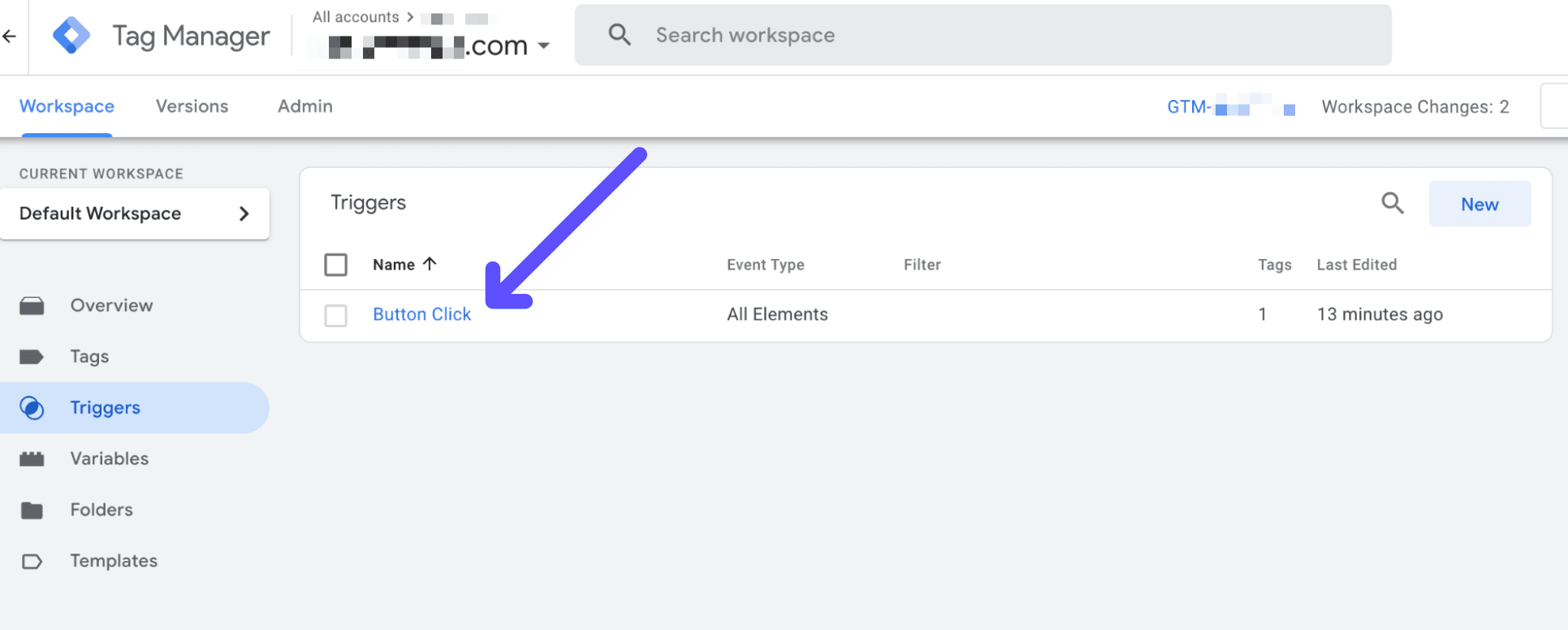Click the triggers table search icon
Image resolution: width=1568 pixels, height=630 pixels.
(x=1392, y=203)
